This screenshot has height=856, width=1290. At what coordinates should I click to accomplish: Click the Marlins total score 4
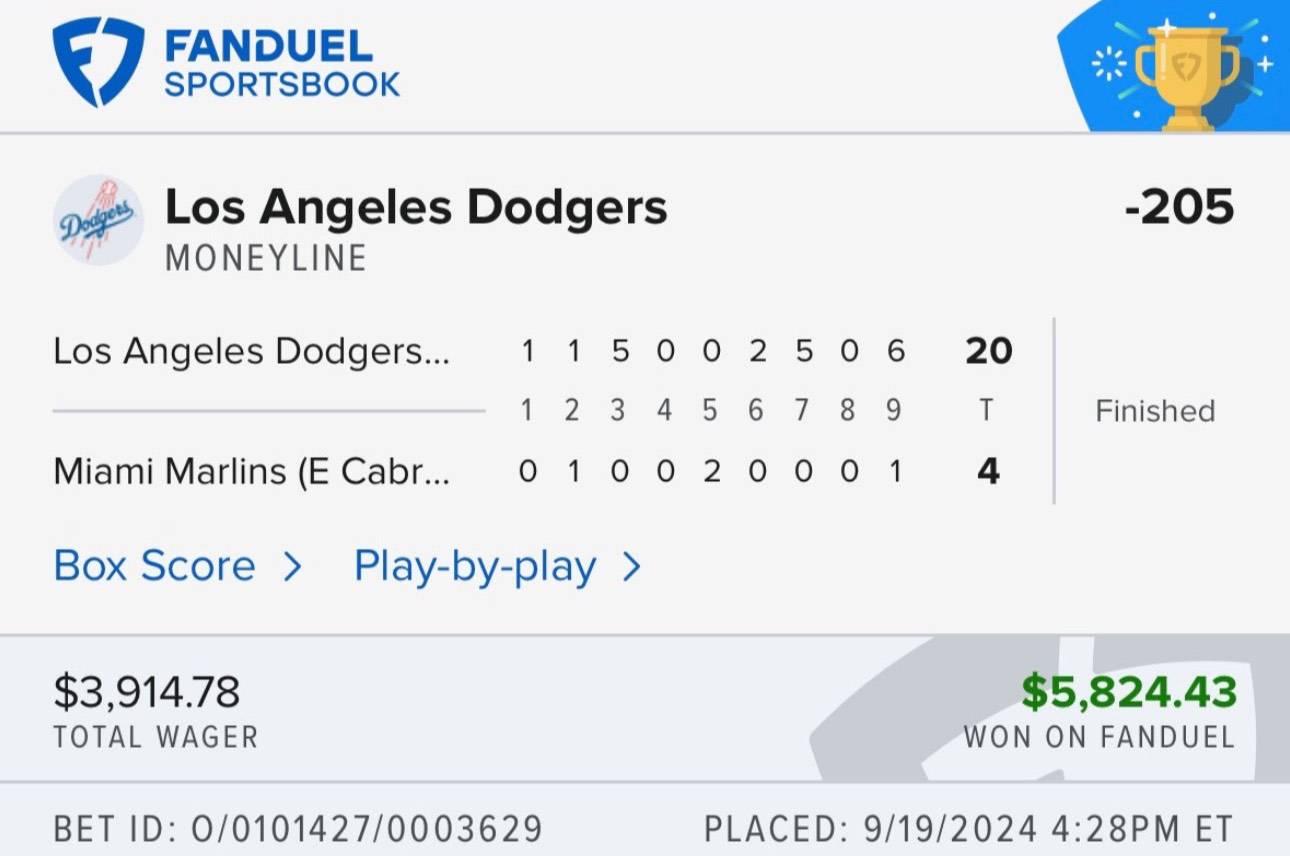point(989,471)
